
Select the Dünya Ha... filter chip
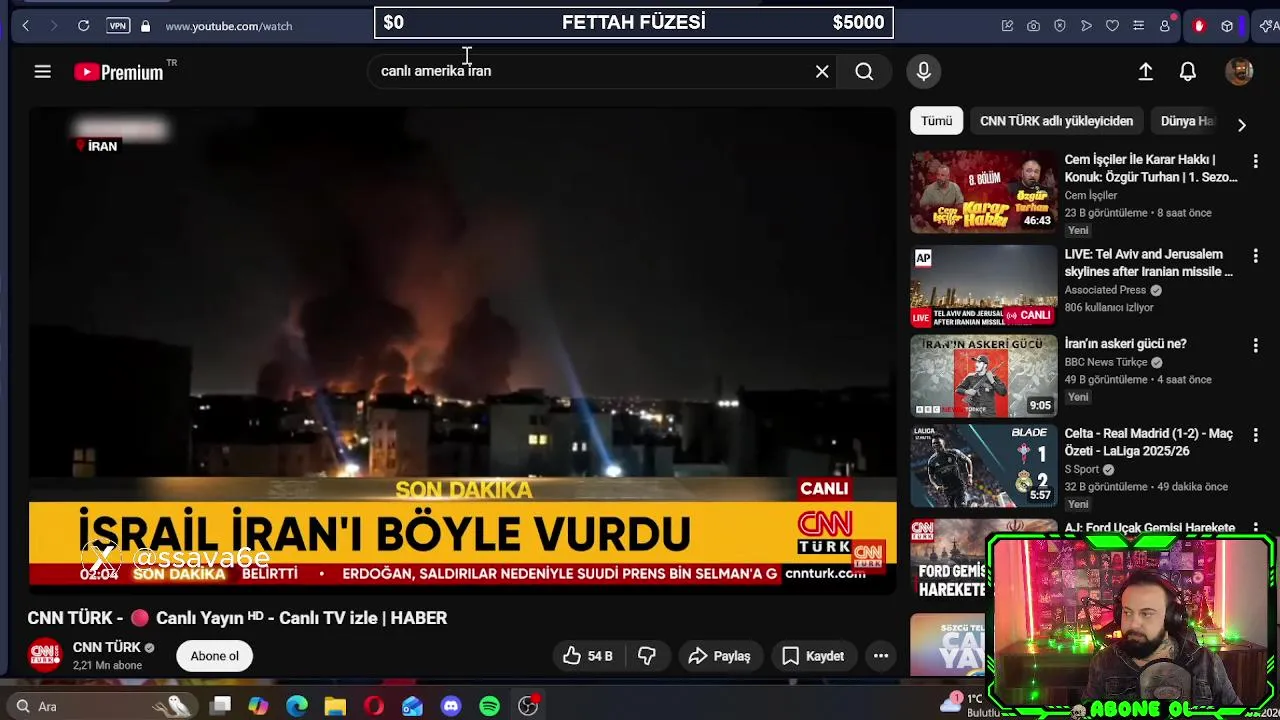(x=1187, y=121)
